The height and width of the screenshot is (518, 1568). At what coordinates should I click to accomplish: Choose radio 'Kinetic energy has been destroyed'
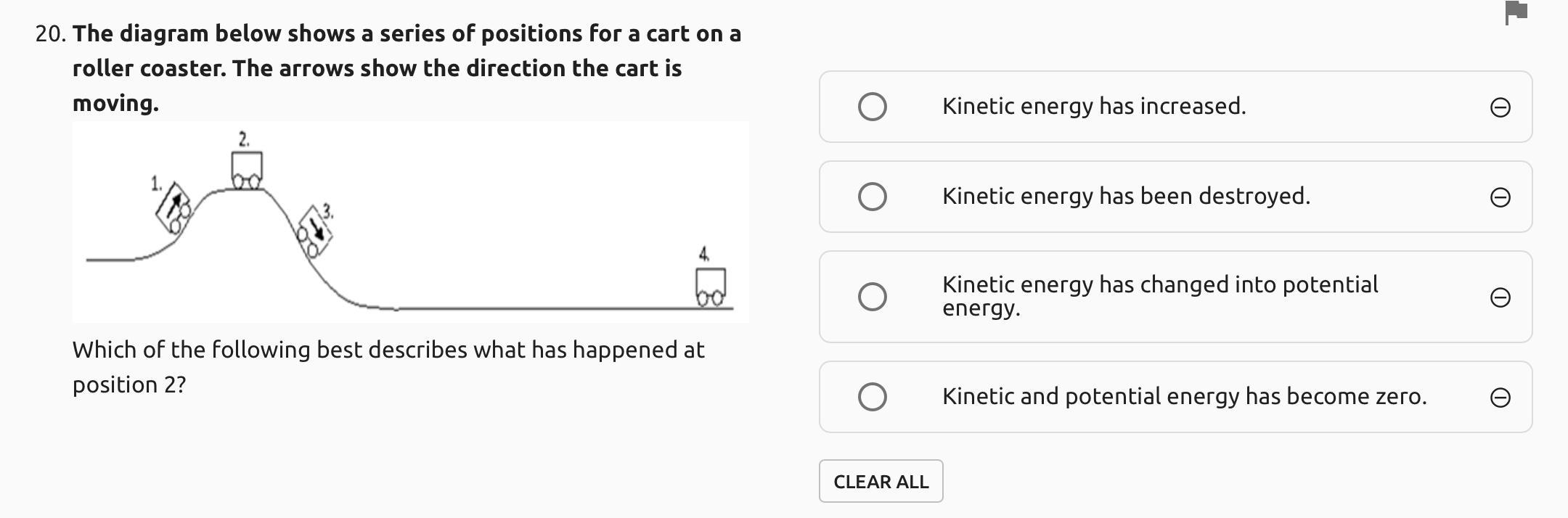[872, 197]
